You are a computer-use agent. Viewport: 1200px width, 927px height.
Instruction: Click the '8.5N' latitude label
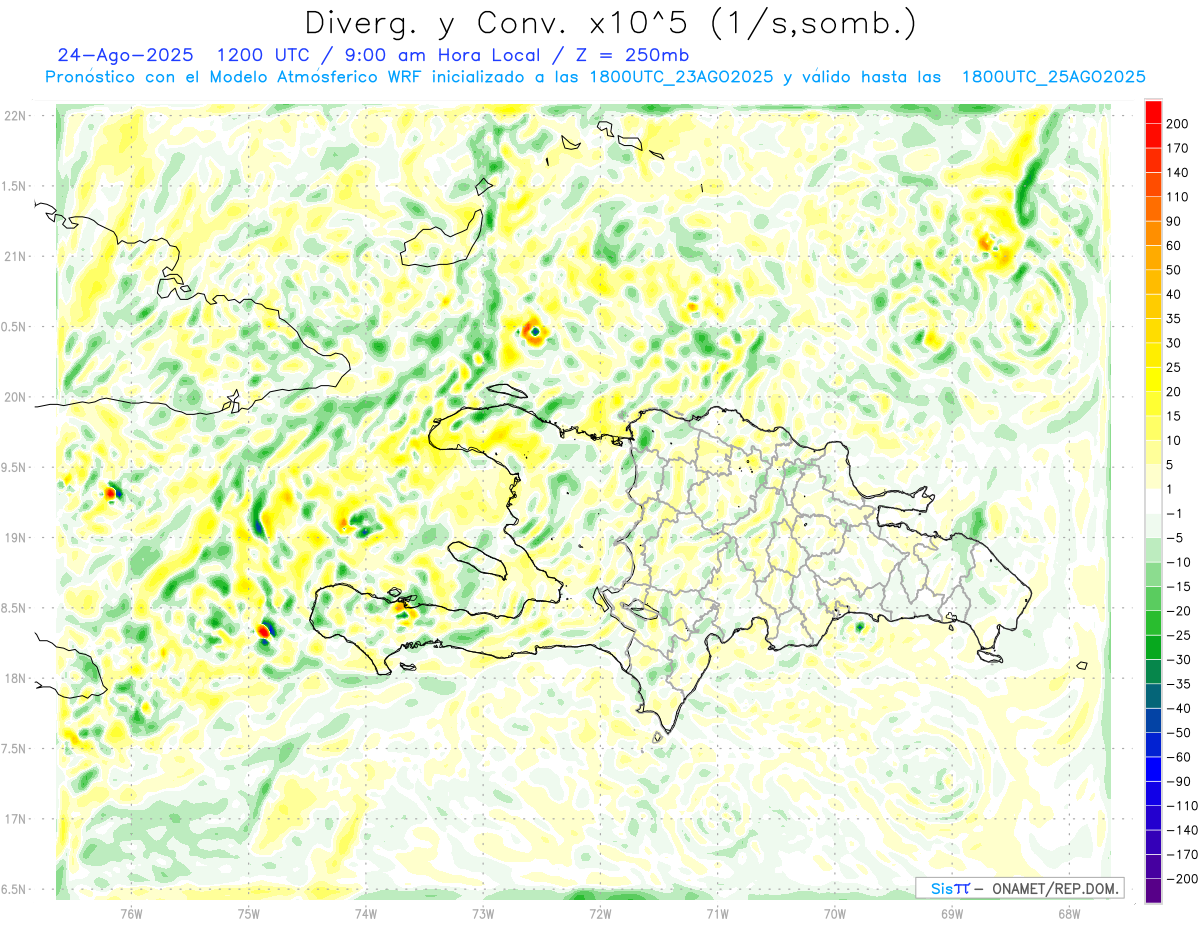[x=15, y=608]
